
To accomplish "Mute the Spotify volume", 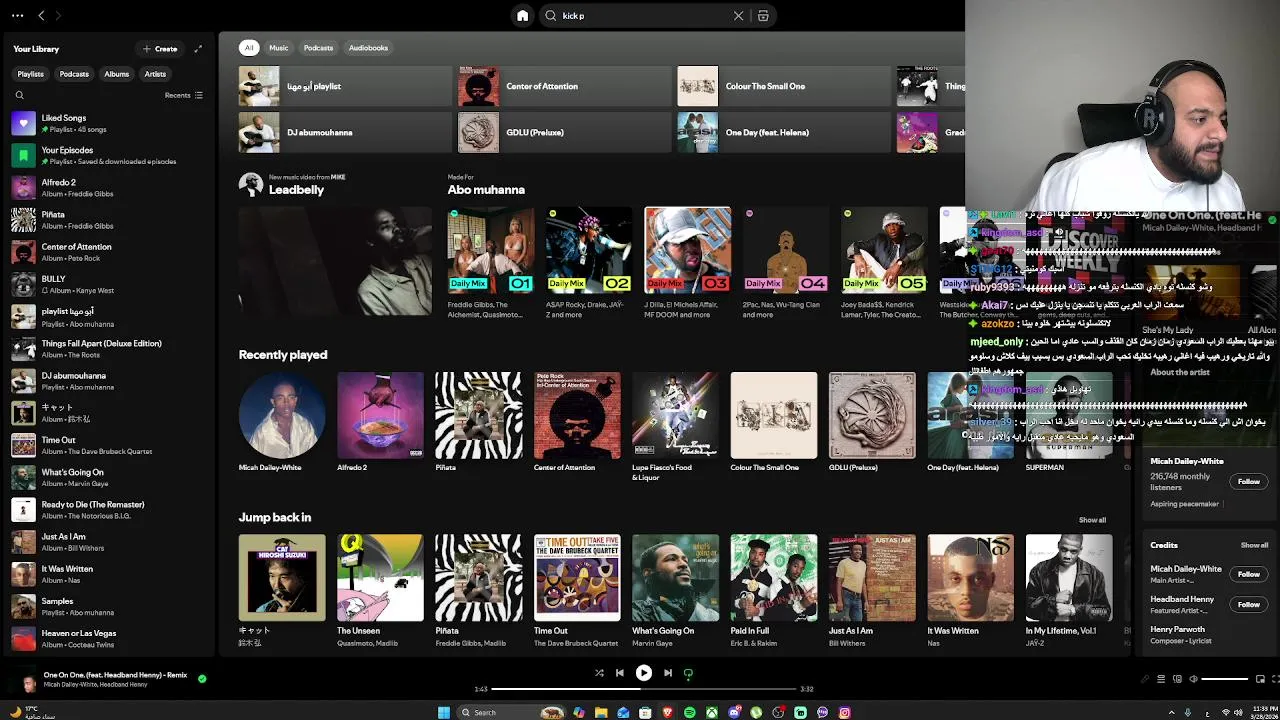I will click(1193, 679).
